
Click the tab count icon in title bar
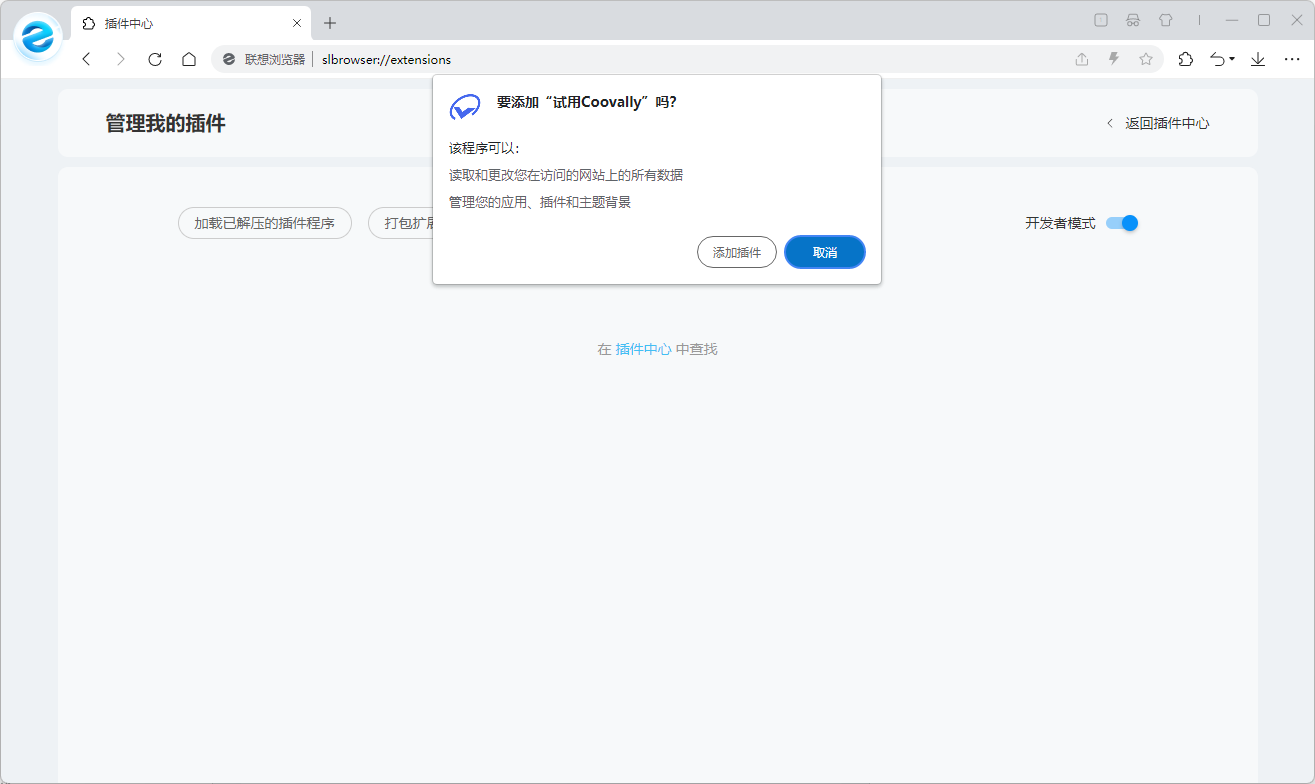pos(1101,20)
